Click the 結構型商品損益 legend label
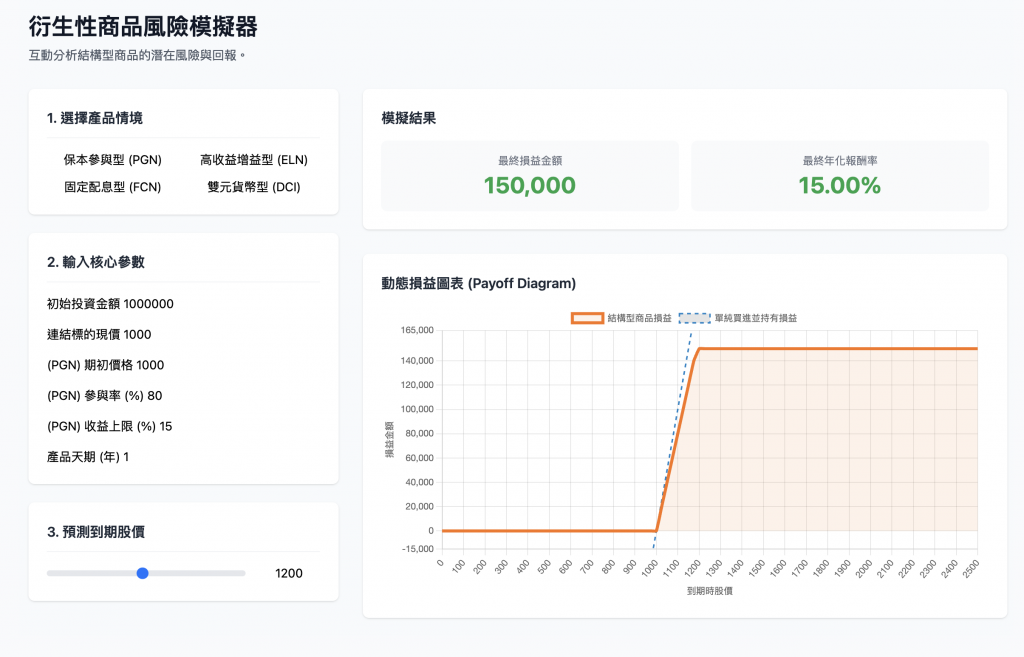 pyautogui.click(x=639, y=318)
